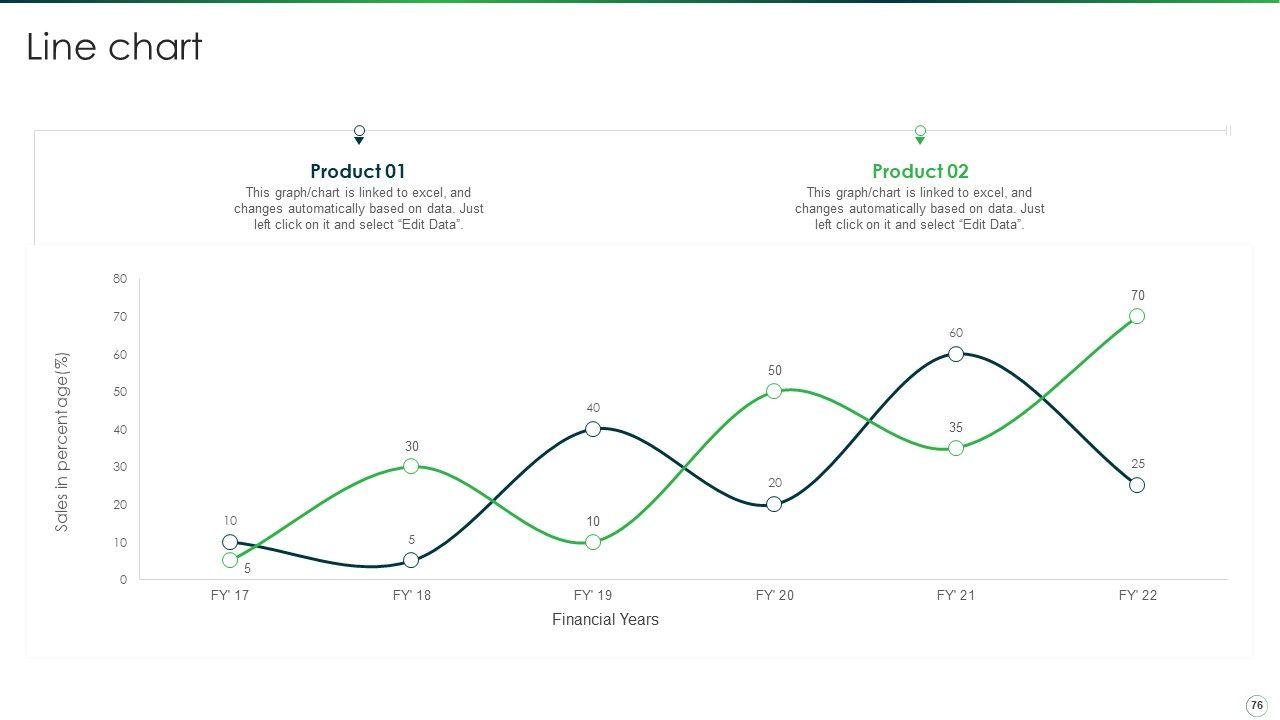Click the Product 02 heading
1280x720 pixels.
(920, 171)
